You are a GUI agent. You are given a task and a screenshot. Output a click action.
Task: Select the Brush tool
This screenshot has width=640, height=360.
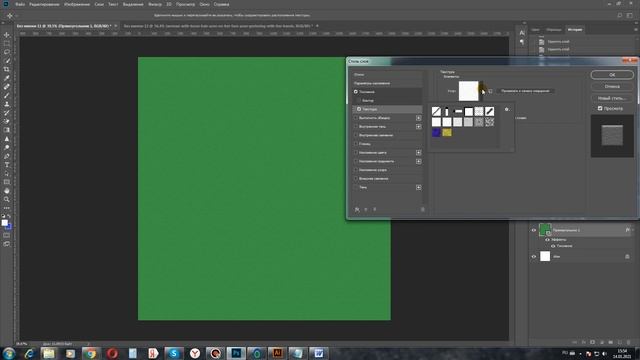tap(7, 96)
